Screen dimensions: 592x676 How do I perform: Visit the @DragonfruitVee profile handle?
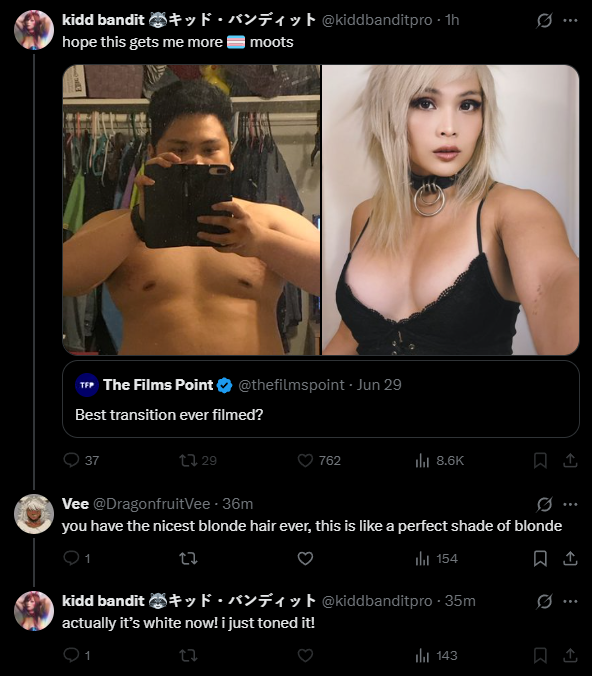click(x=151, y=504)
